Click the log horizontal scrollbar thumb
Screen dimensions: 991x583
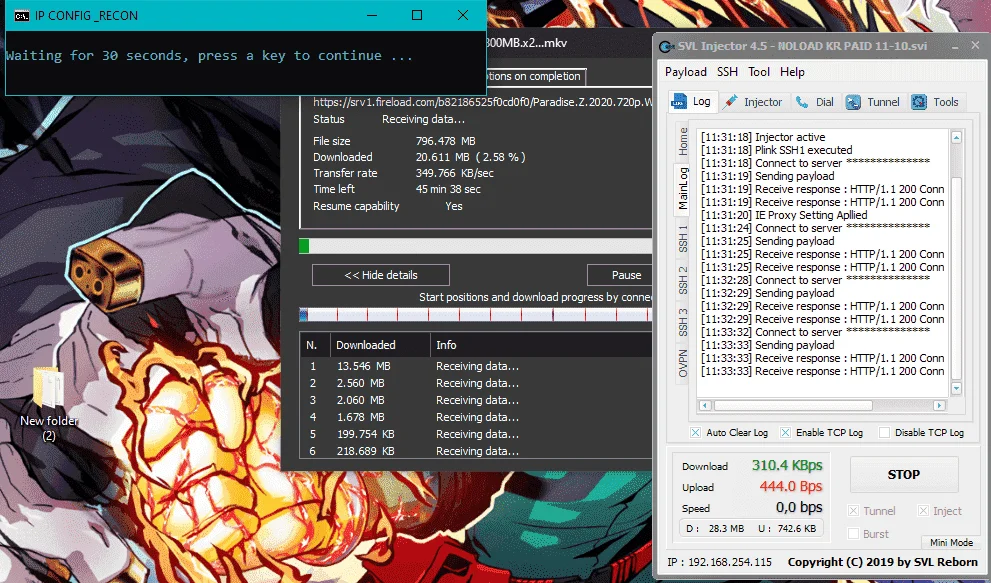793,405
